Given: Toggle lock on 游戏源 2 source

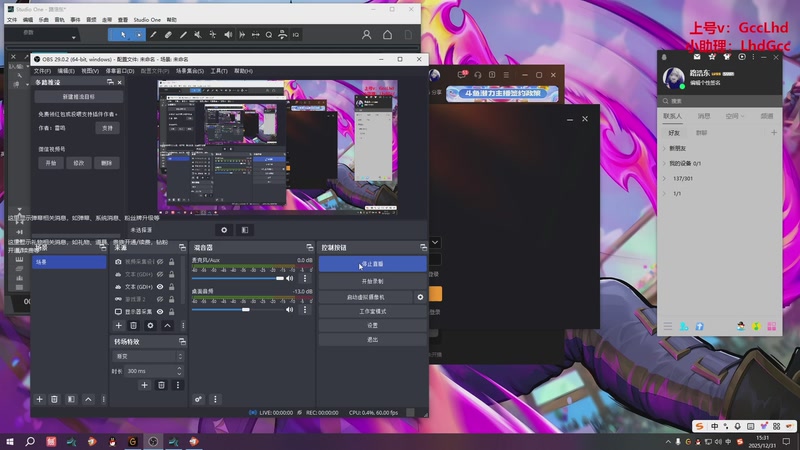Looking at the screenshot, I should 171,299.
